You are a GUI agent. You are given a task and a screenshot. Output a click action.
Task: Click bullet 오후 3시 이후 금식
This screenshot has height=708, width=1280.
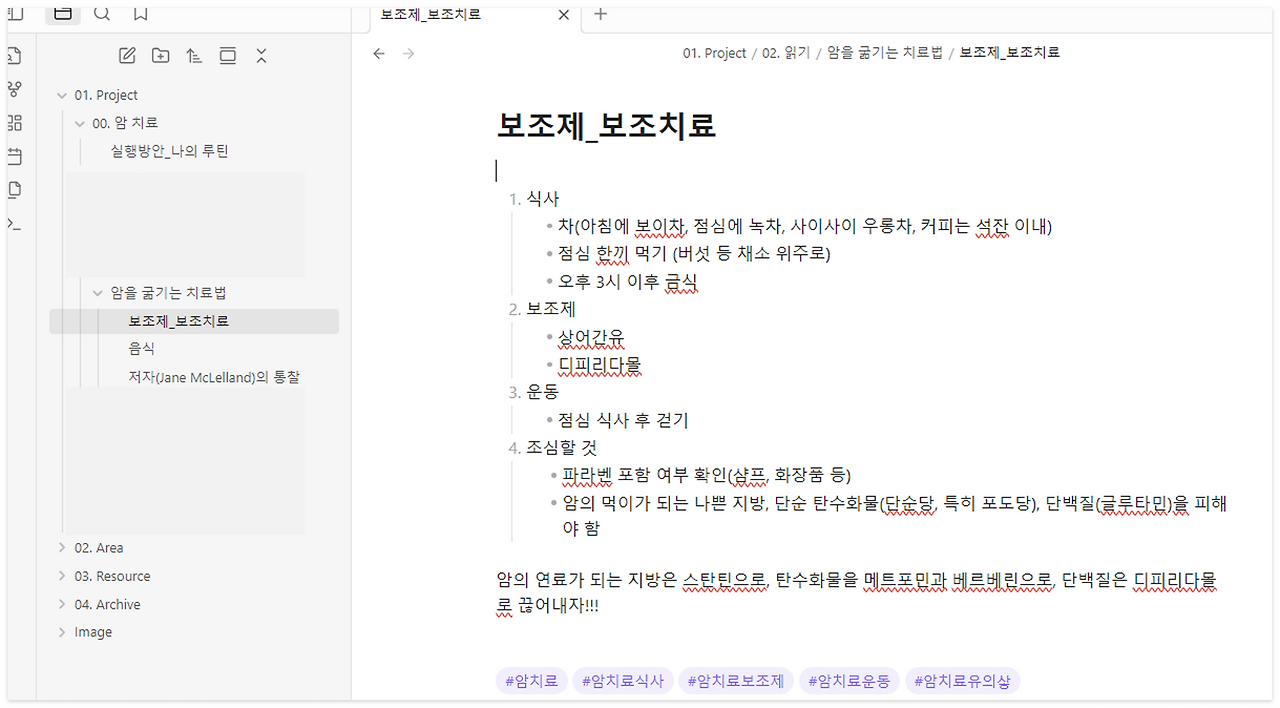click(627, 282)
